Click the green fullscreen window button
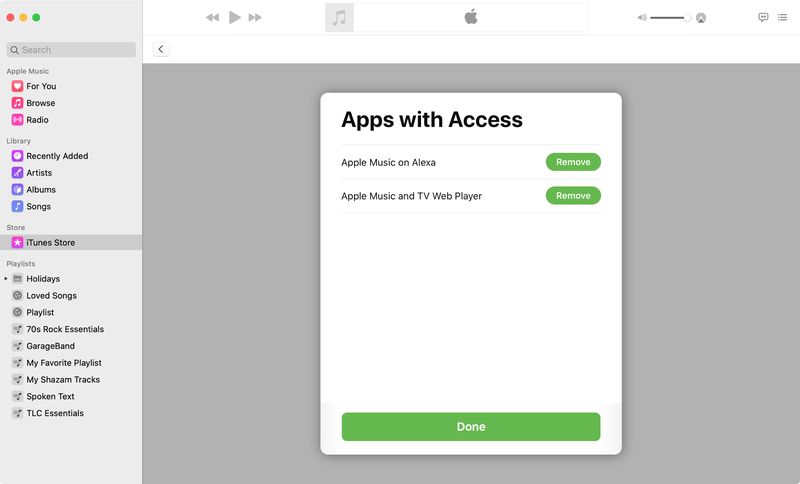 coord(36,18)
